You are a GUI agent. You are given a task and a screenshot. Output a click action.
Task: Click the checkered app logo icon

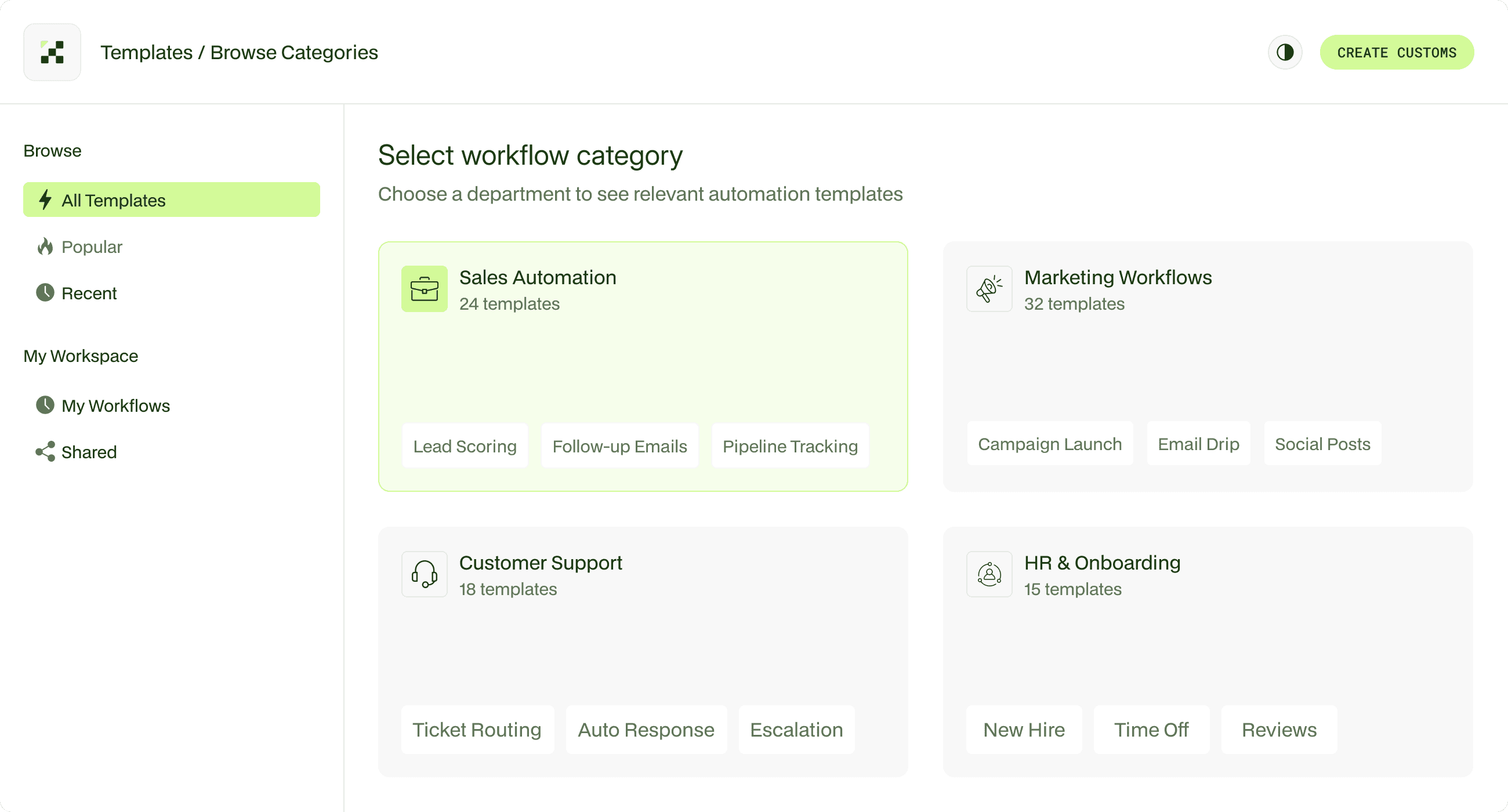[52, 52]
